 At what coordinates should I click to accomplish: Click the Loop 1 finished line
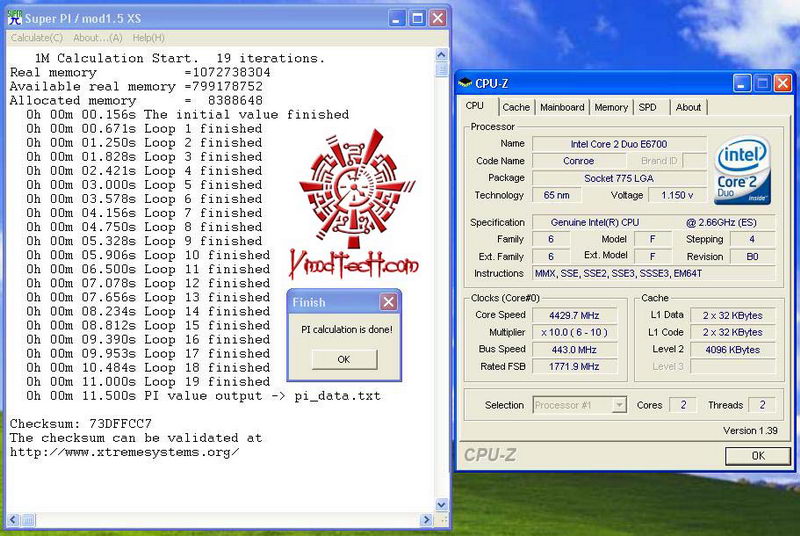144,129
